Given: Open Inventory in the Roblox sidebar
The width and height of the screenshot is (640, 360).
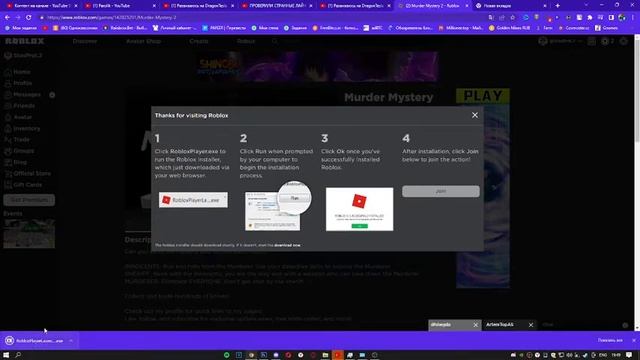Looking at the screenshot, I should tap(22, 129).
